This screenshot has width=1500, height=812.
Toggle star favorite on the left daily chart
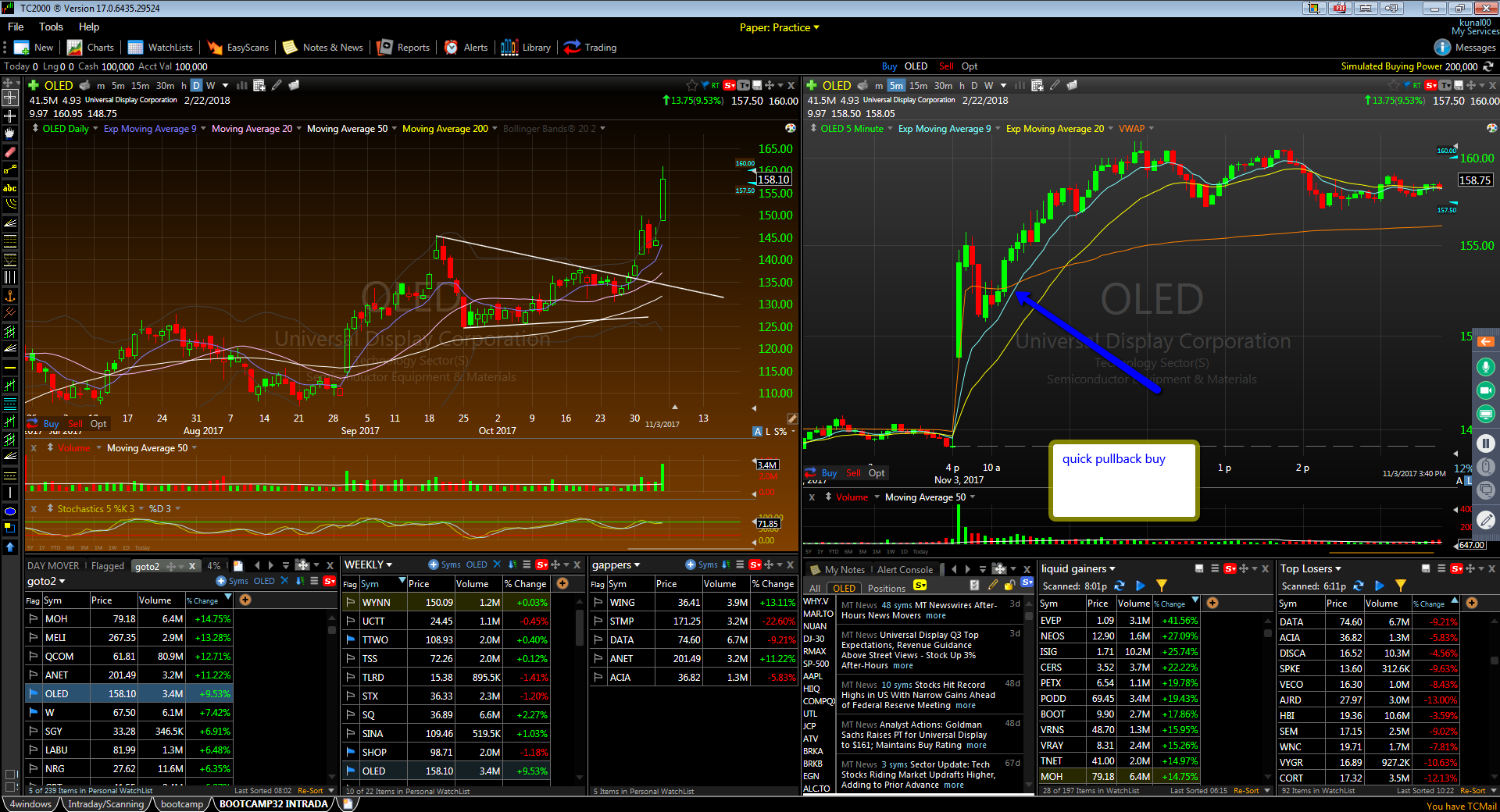tap(692, 85)
